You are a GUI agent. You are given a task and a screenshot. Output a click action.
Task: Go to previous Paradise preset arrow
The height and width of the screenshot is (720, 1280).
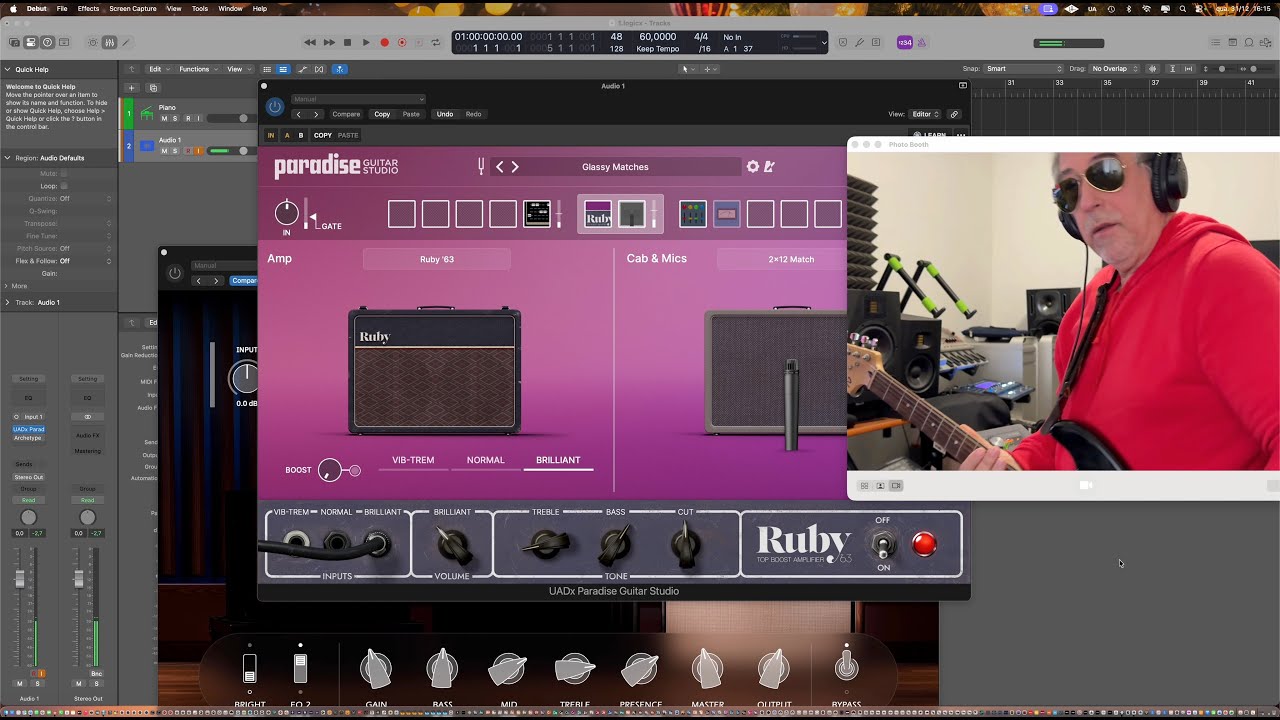pyautogui.click(x=500, y=167)
